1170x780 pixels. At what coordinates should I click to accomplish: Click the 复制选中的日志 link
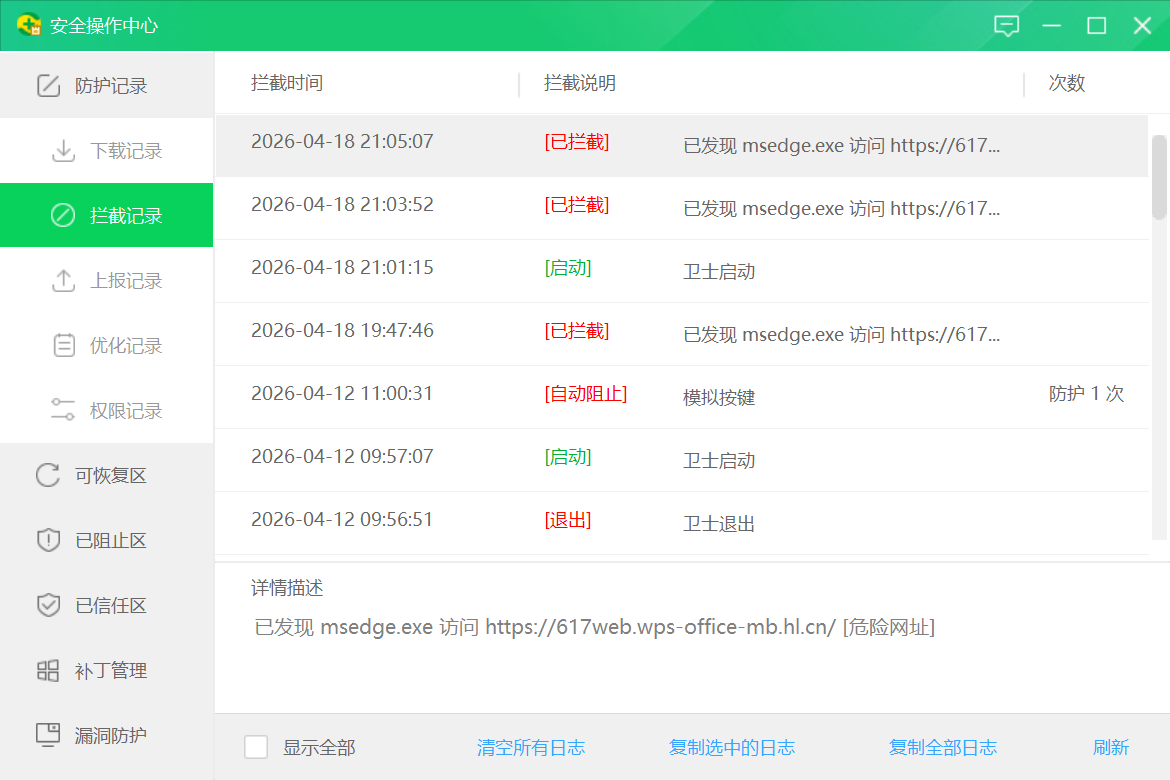point(731,747)
